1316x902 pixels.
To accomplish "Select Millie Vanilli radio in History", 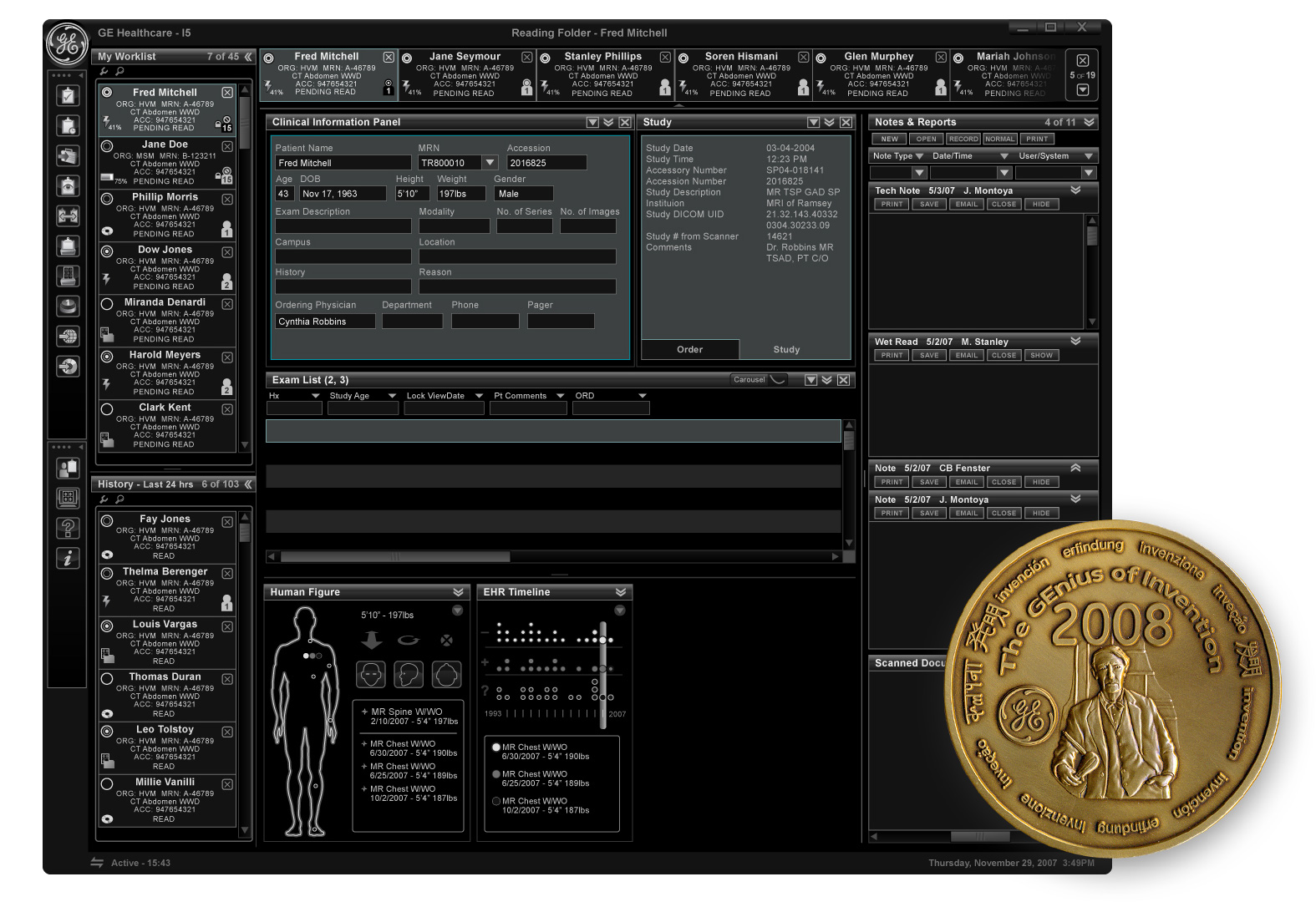I will click(x=107, y=784).
